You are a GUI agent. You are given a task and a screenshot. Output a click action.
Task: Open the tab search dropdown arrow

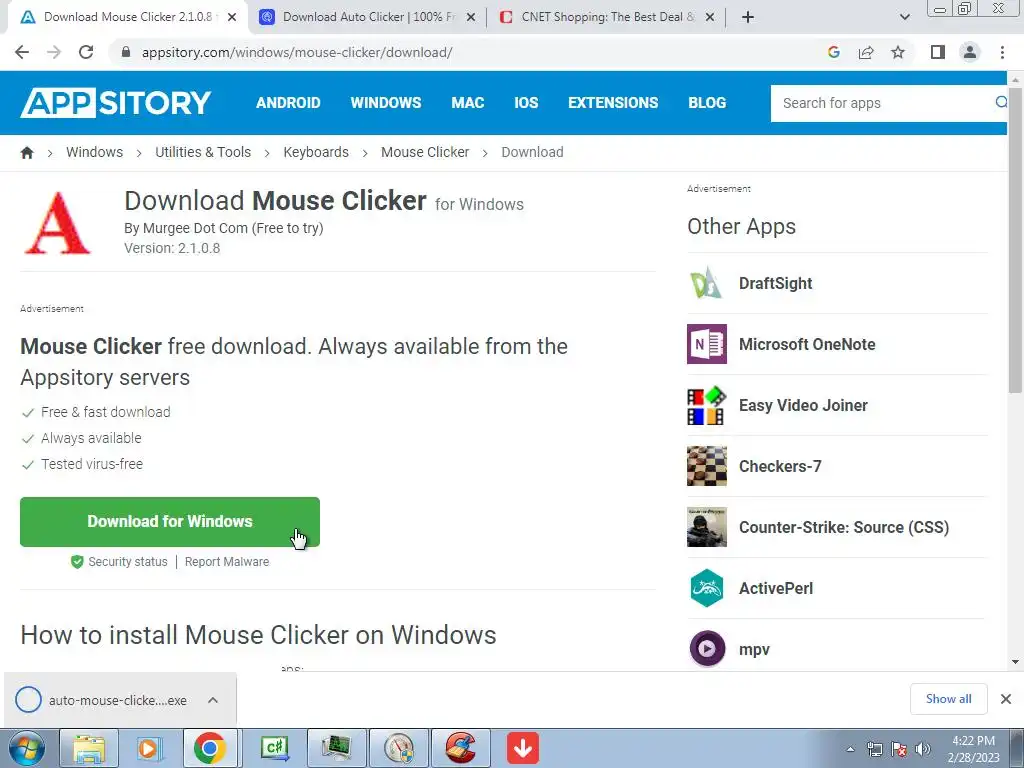click(x=904, y=17)
